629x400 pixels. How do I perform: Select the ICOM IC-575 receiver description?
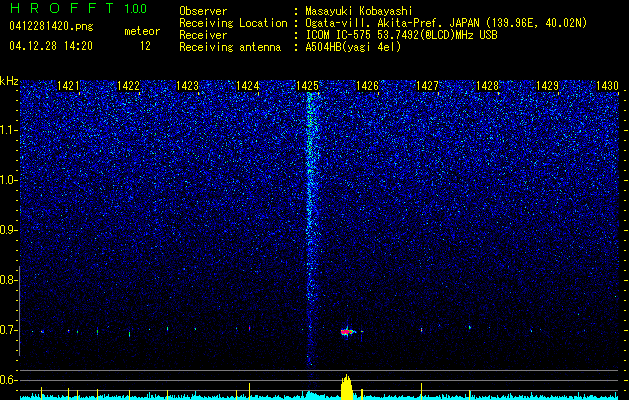click(x=401, y=35)
